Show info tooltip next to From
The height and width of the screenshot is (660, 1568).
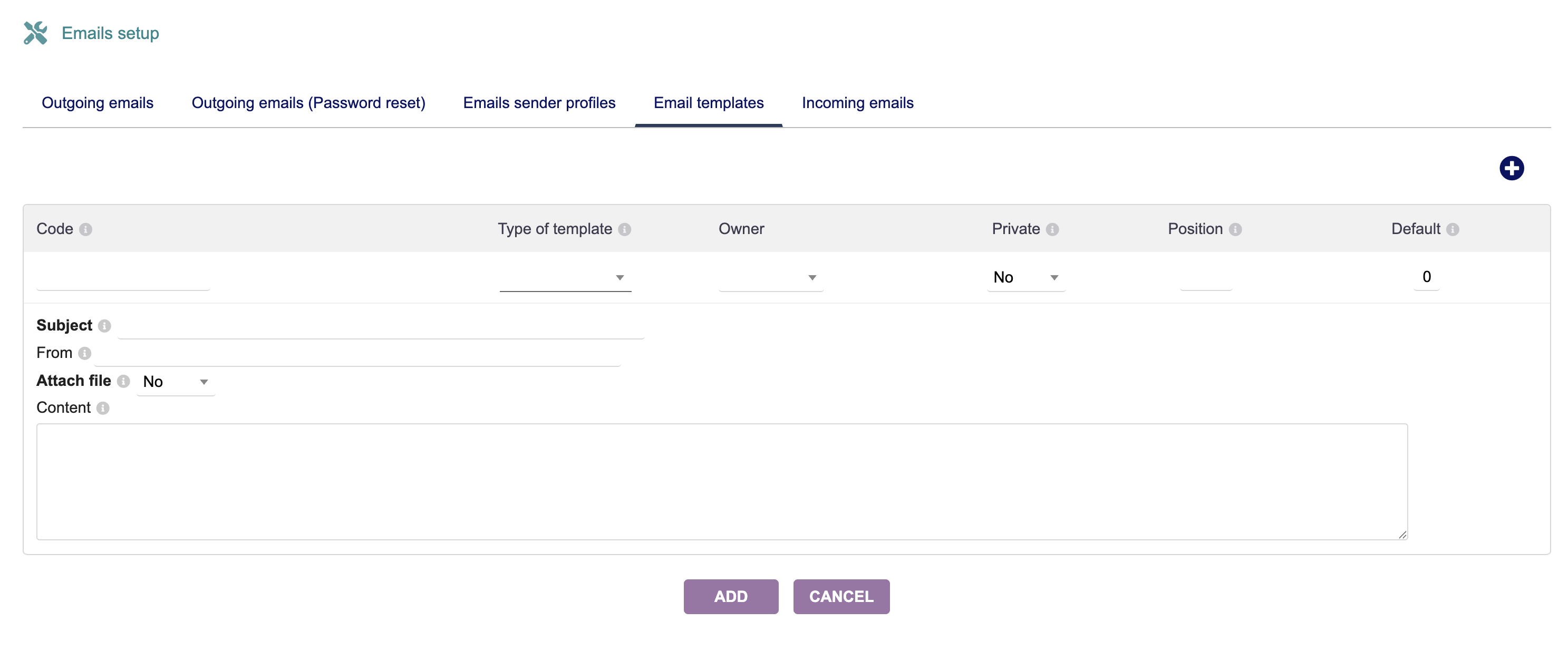84,354
